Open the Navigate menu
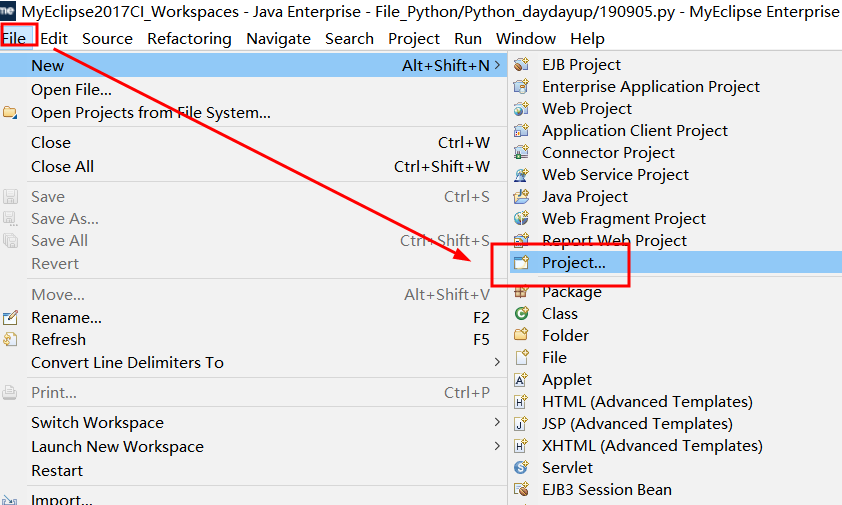 pos(278,39)
